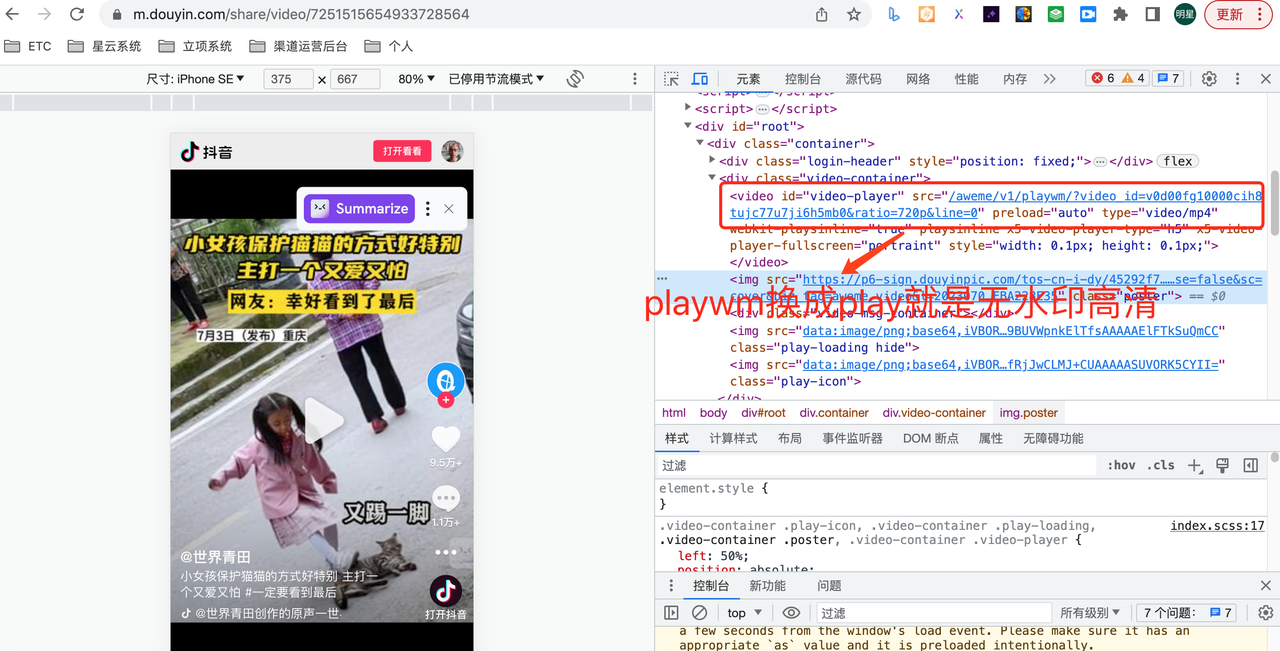The image size is (1280, 651).
Task: Collapse the div id="root" node
Action: coord(688,126)
